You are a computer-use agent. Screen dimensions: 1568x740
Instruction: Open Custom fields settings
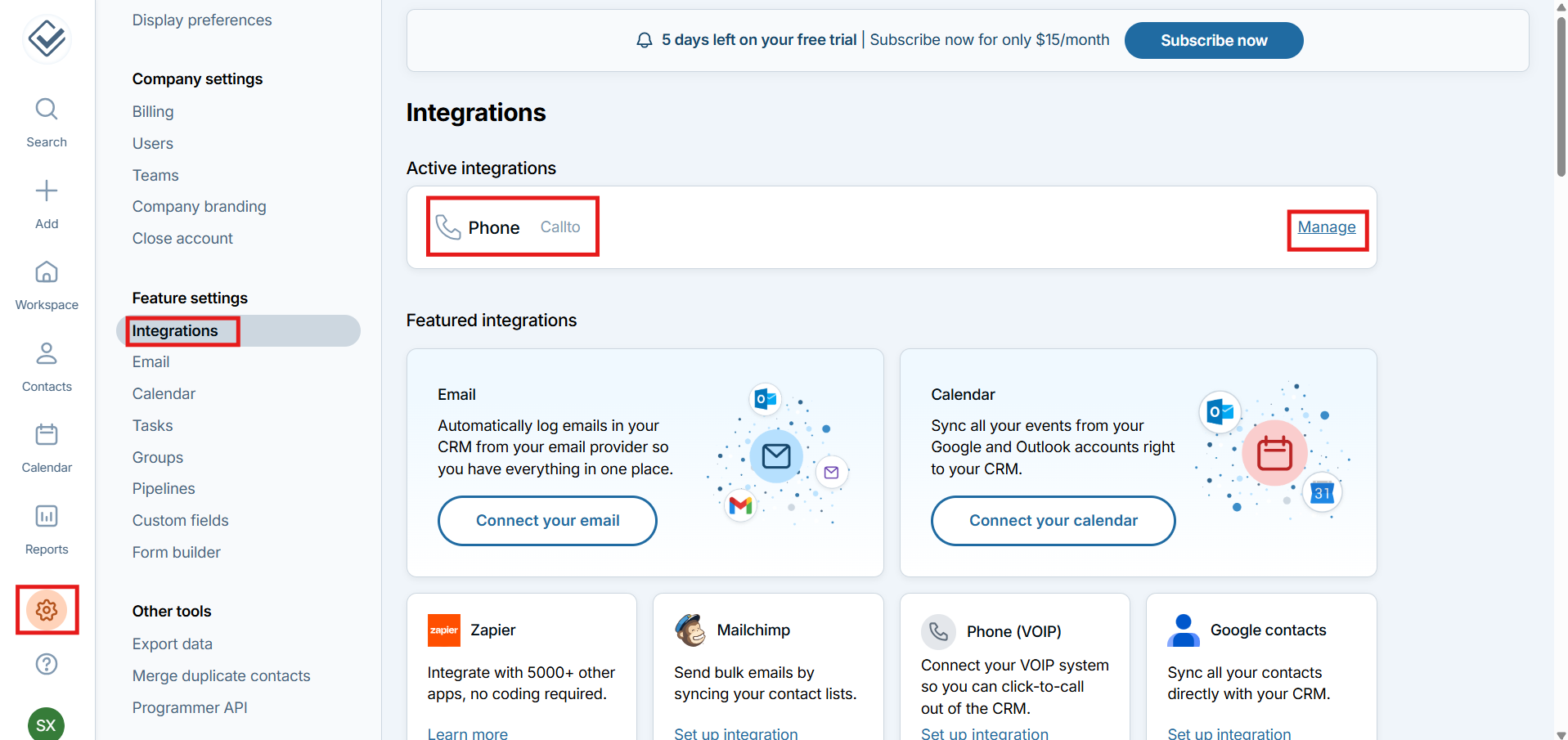tap(180, 520)
